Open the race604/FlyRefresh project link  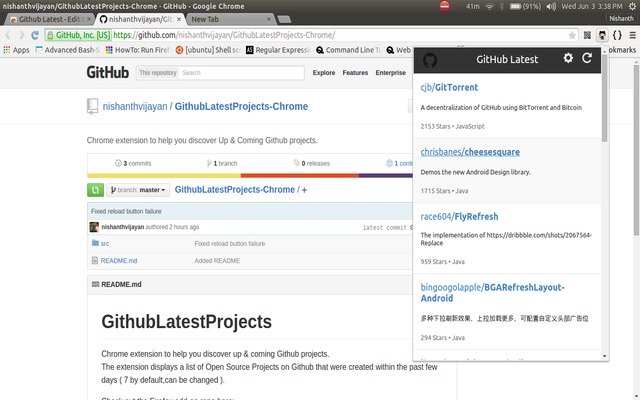coord(459,216)
